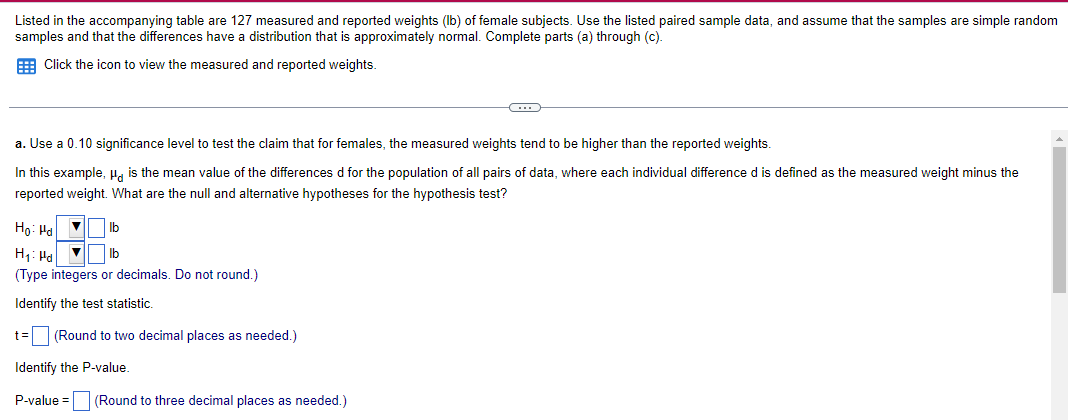Click the part a. significance level question text
This screenshot has width=1068, height=420.
(393, 144)
